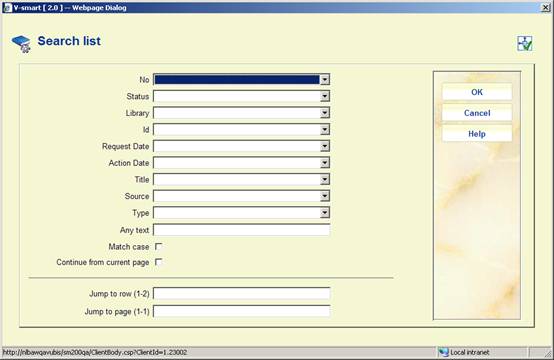Click the OK button
This screenshot has width=554, height=360.
[x=477, y=92]
